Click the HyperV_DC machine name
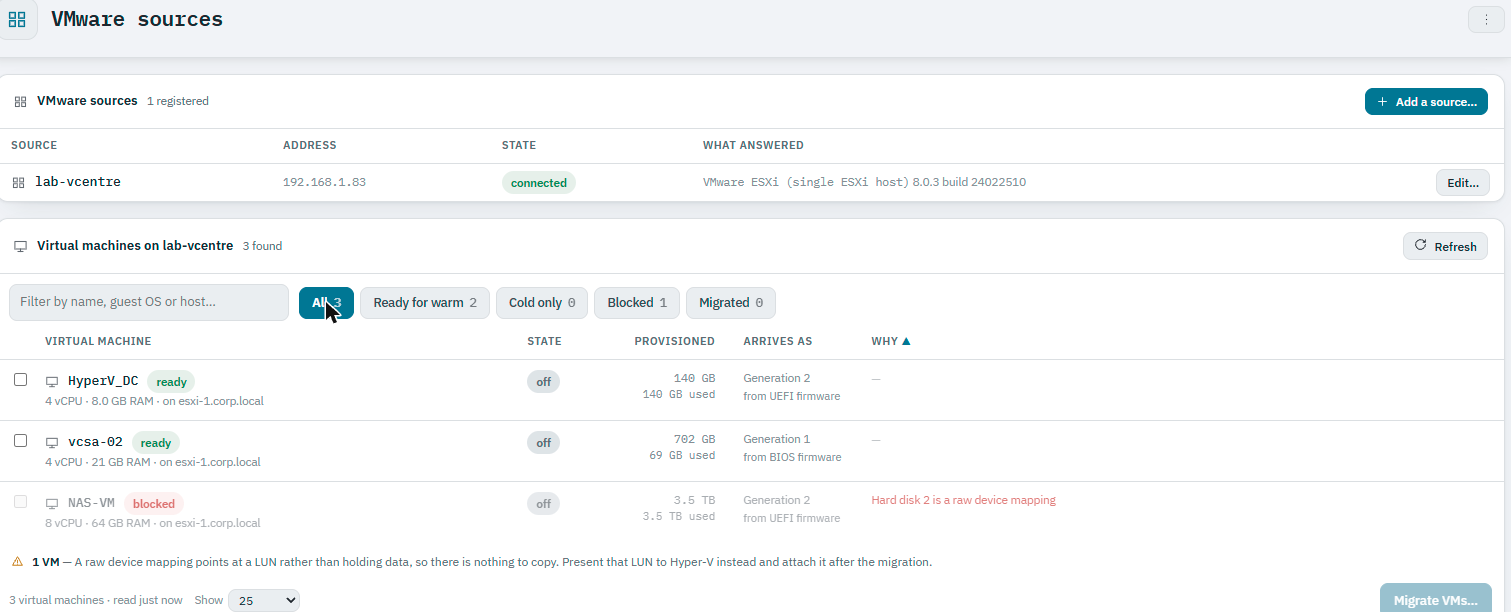The image size is (1511, 612). (x=103, y=381)
